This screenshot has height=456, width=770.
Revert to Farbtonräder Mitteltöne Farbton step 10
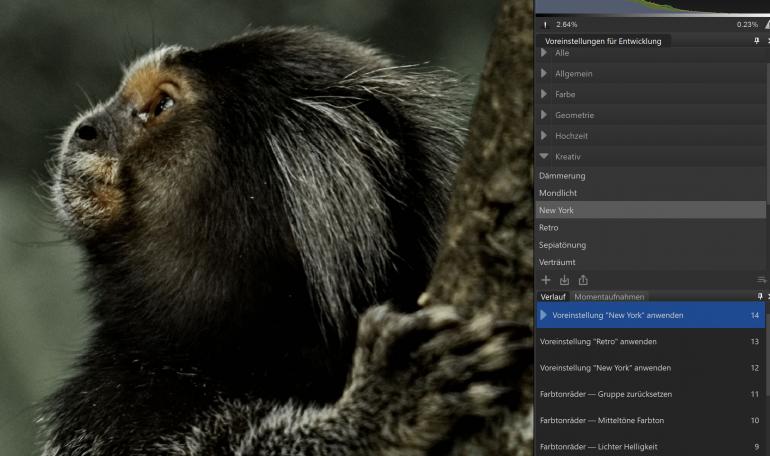pos(651,420)
